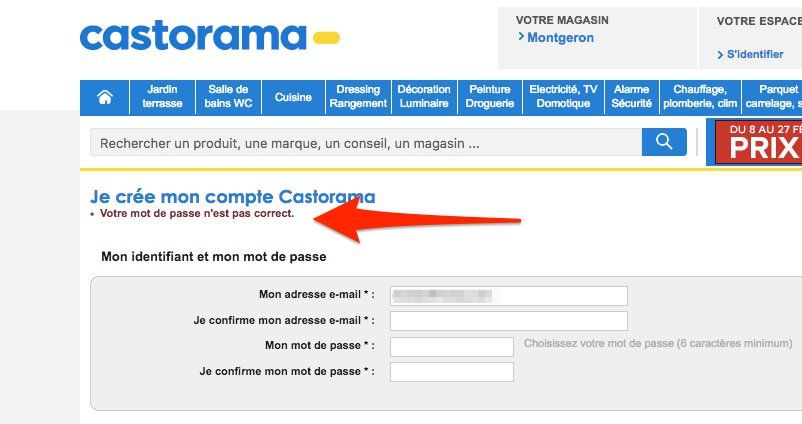The image size is (802, 424).
Task: Go to Décoration Luminaire section
Action: [x=424, y=96]
